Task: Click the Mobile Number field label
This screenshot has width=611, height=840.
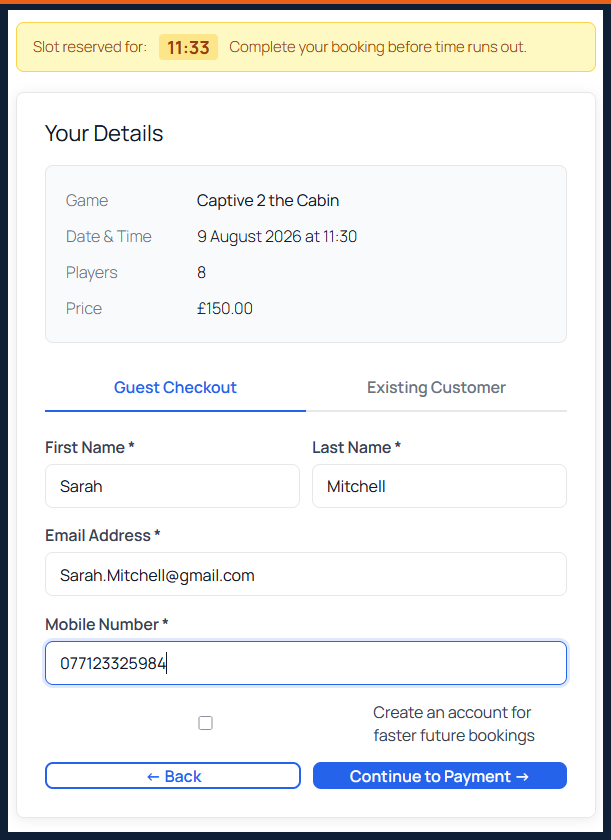Action: tap(107, 624)
